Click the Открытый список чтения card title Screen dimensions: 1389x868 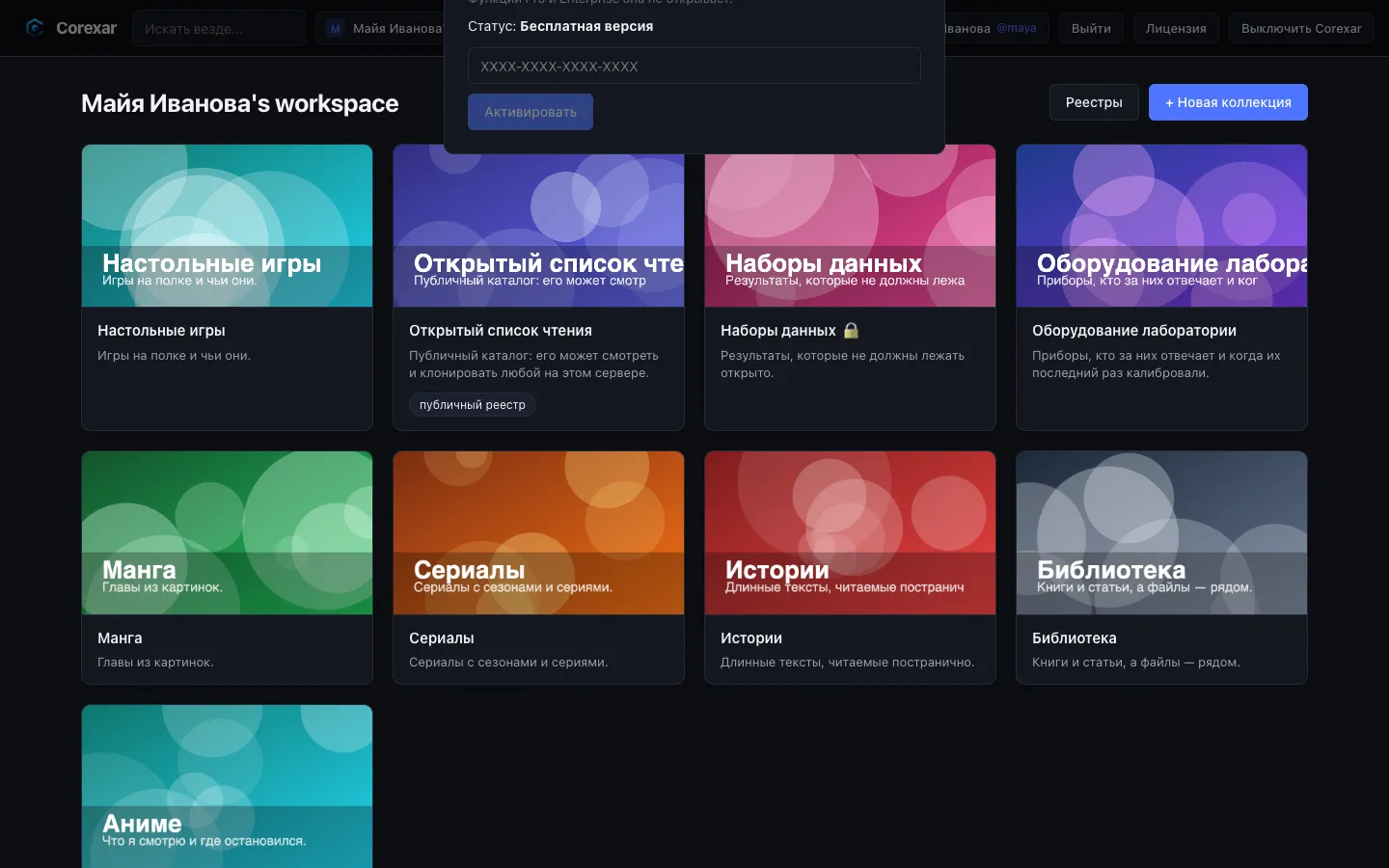click(501, 331)
